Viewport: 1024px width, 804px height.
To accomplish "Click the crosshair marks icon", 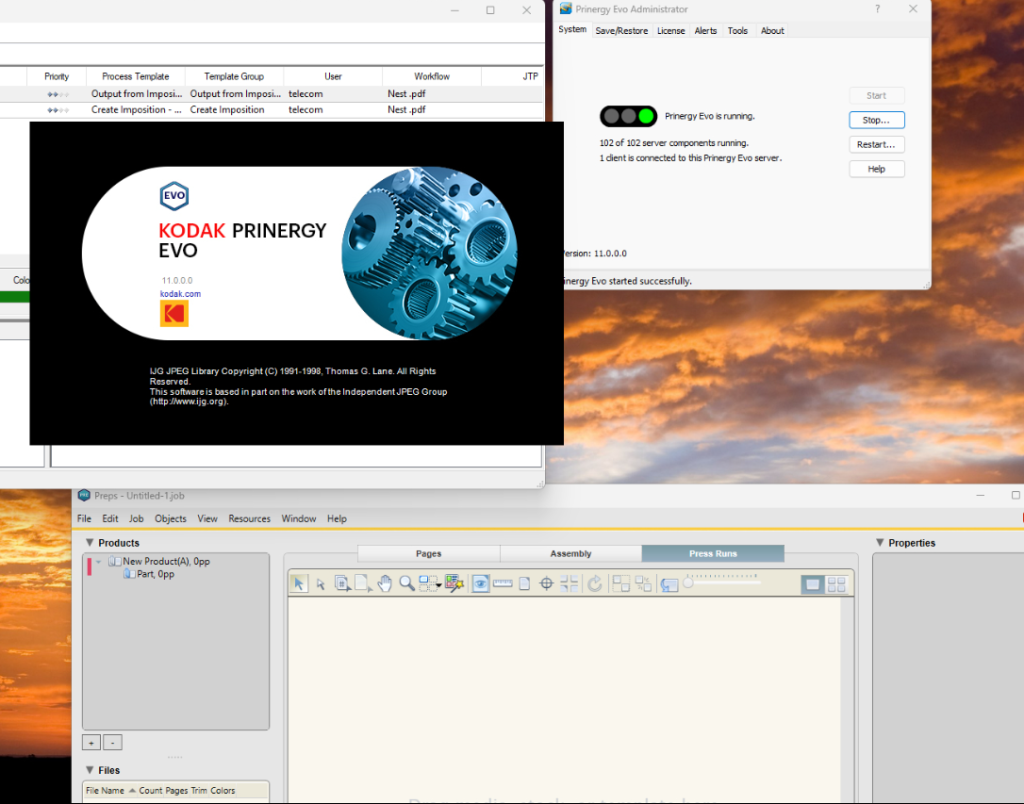I will pyautogui.click(x=547, y=584).
